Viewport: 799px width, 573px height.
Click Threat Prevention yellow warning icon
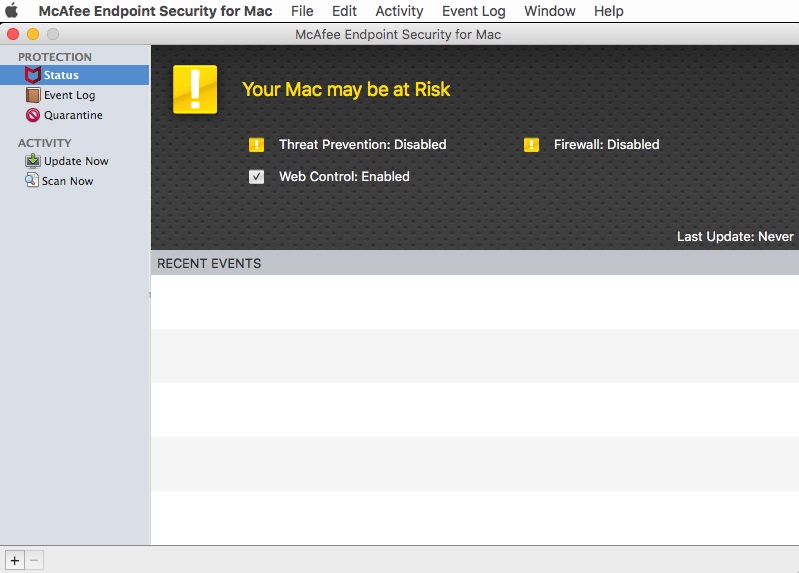tap(256, 145)
